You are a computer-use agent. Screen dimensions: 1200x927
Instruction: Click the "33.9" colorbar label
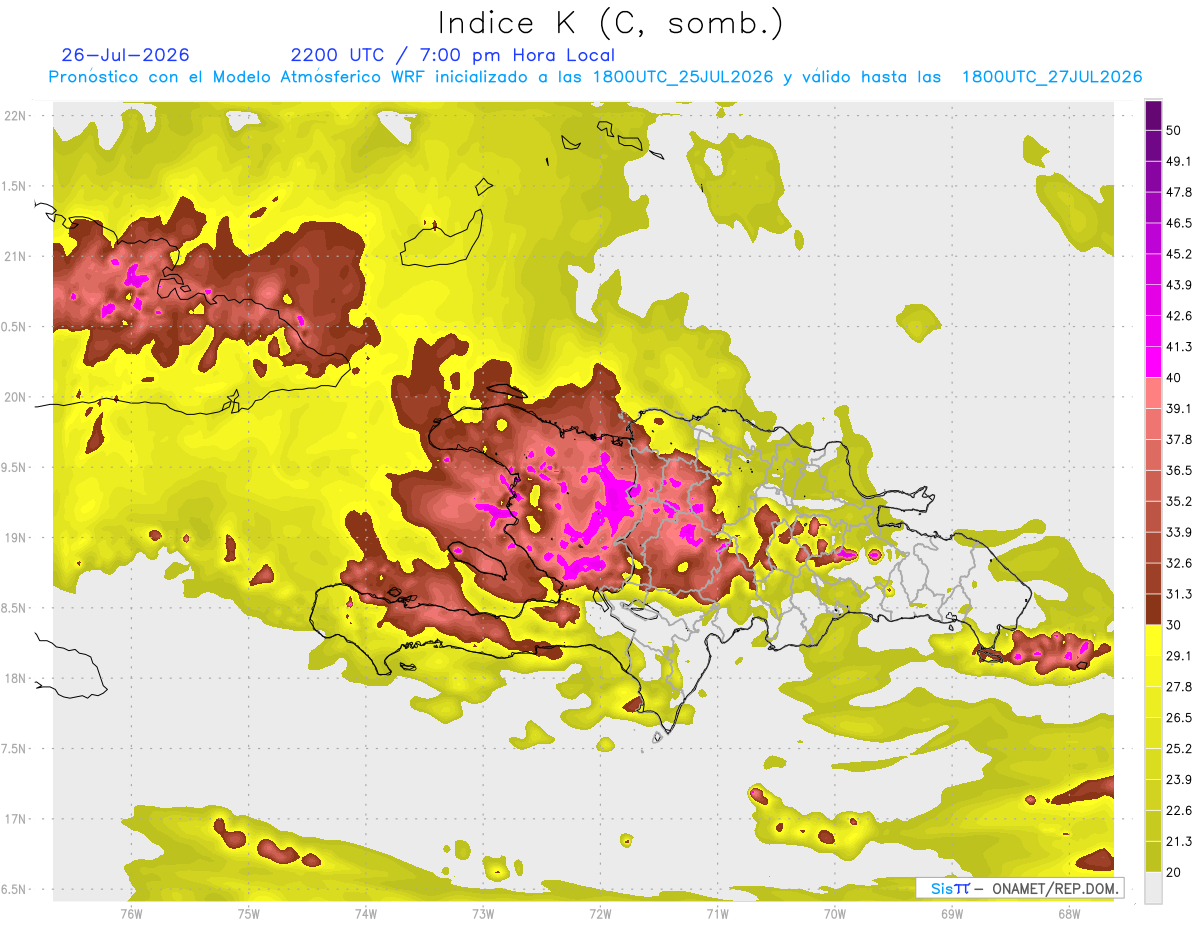coord(1179,533)
